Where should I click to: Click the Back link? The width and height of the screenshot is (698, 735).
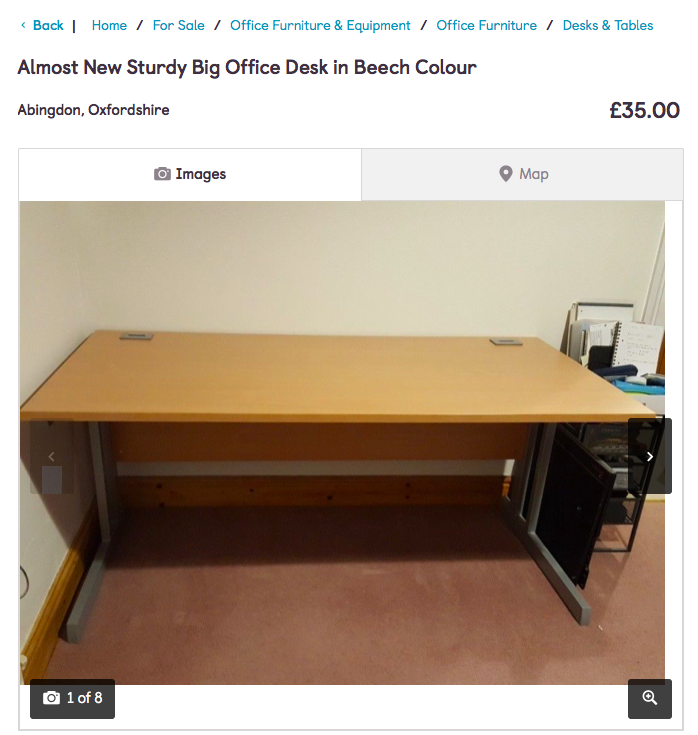tap(48, 25)
